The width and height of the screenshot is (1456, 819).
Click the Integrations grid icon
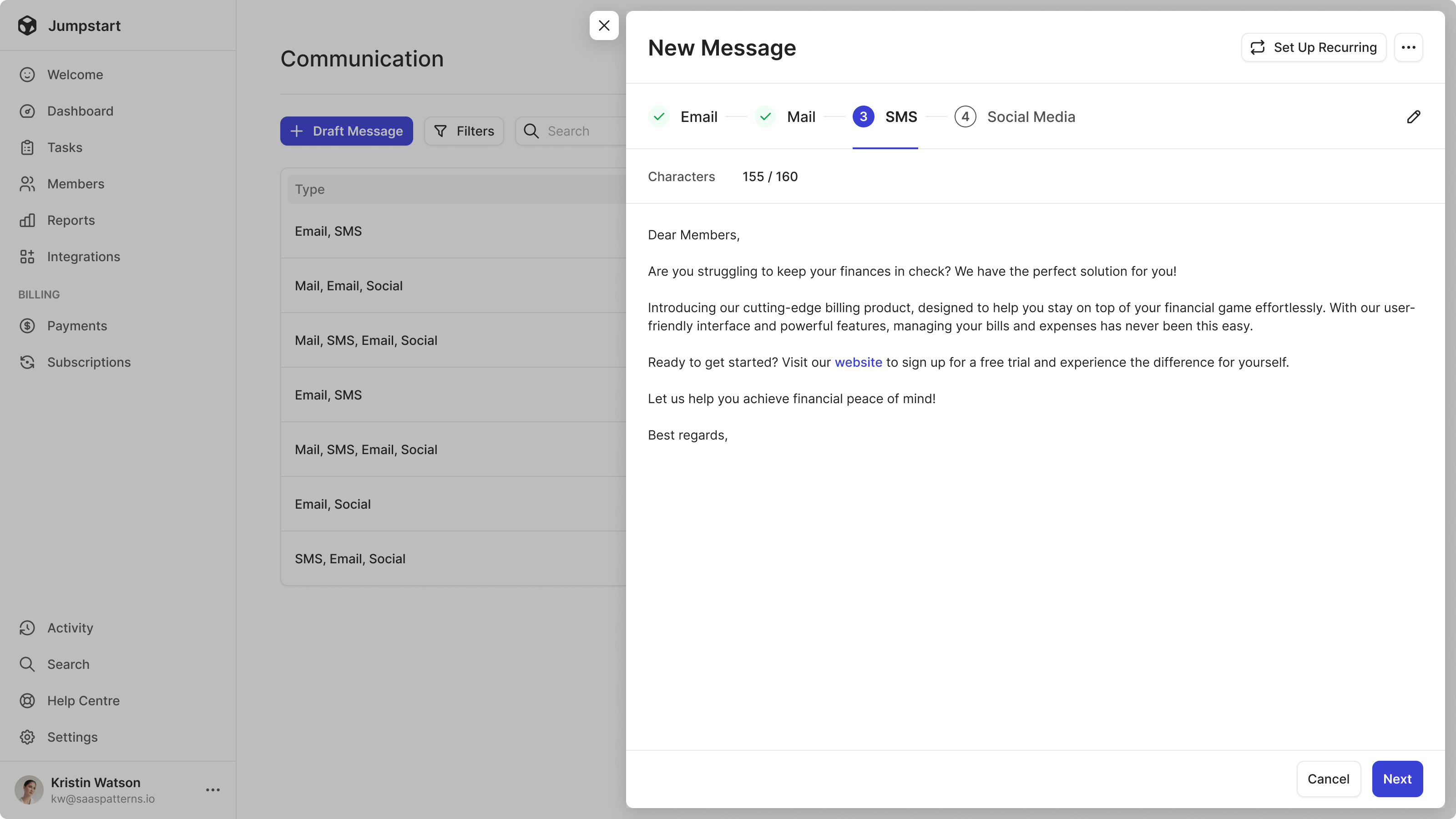pos(27,257)
